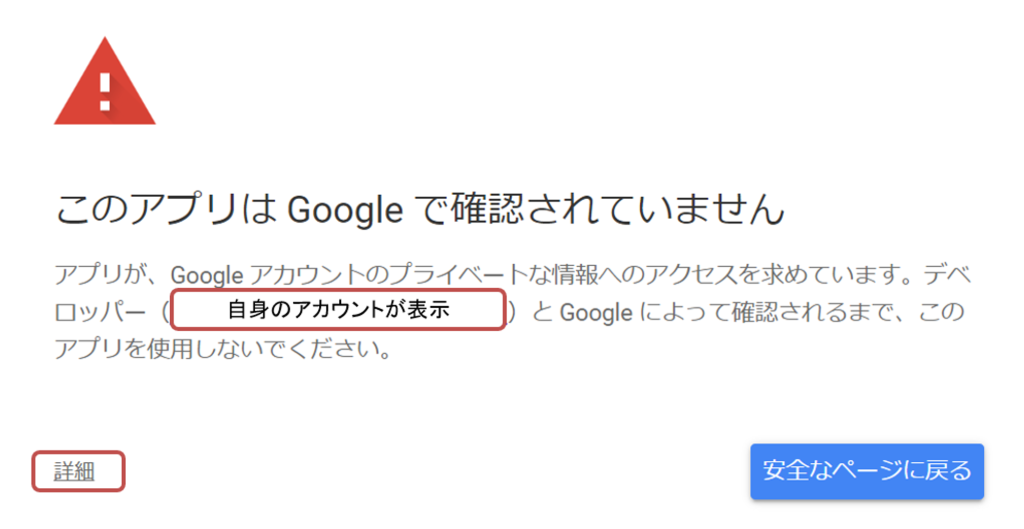Click the red warning triangle icon
Screen dimensions: 1024x529
tap(104, 85)
